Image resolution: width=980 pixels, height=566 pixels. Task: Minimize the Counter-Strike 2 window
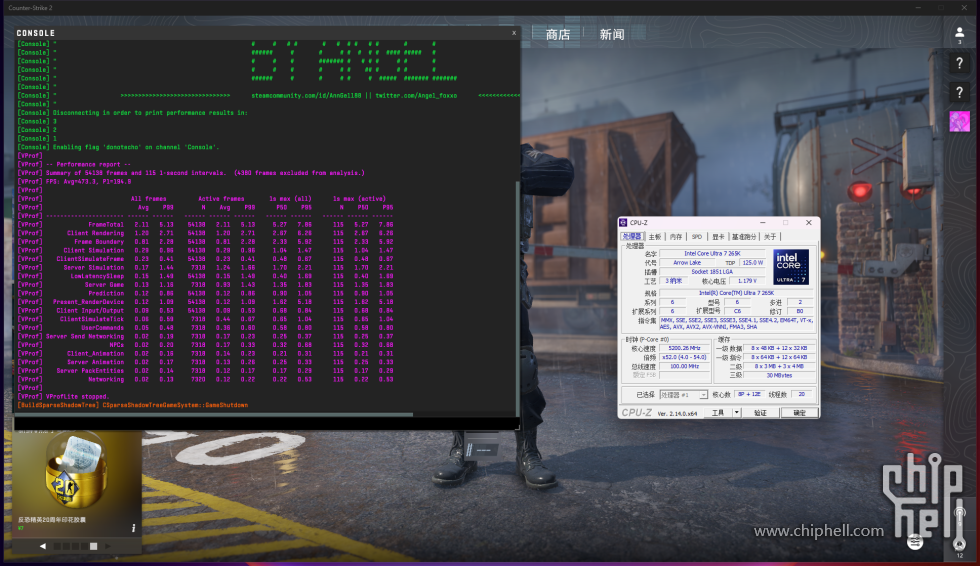tap(918, 7)
